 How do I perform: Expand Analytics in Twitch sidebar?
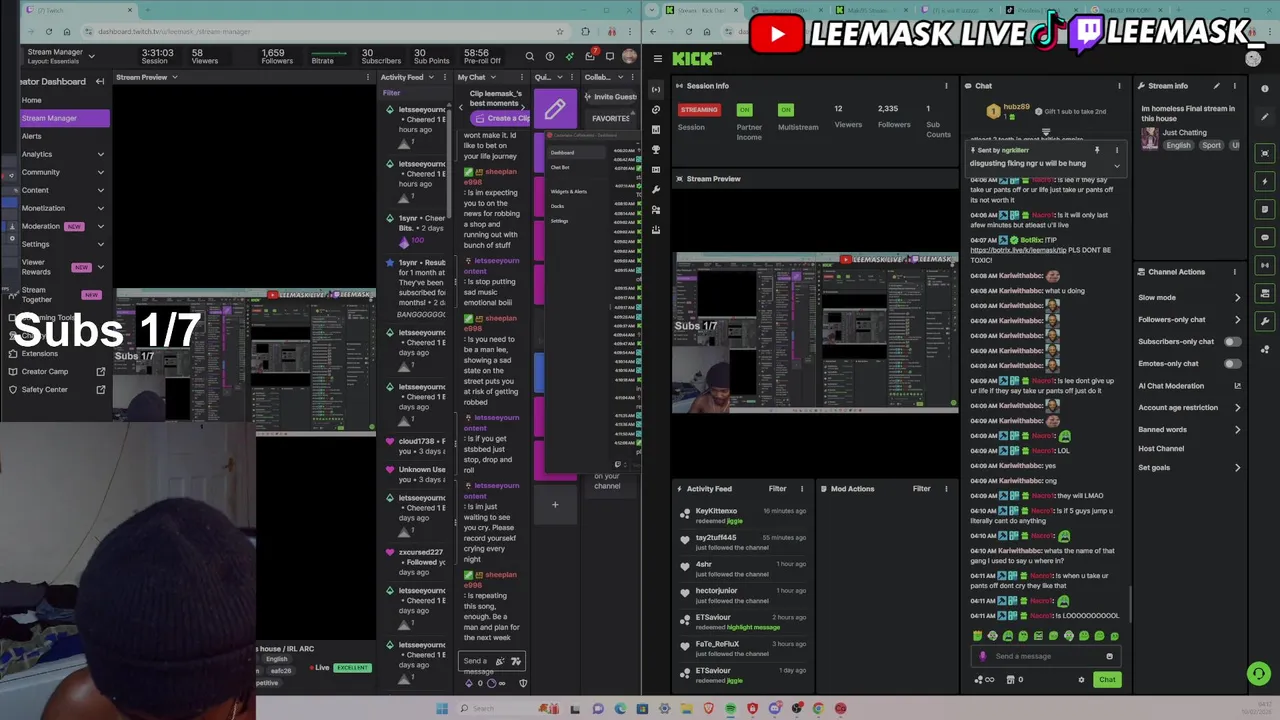[x=100, y=154]
